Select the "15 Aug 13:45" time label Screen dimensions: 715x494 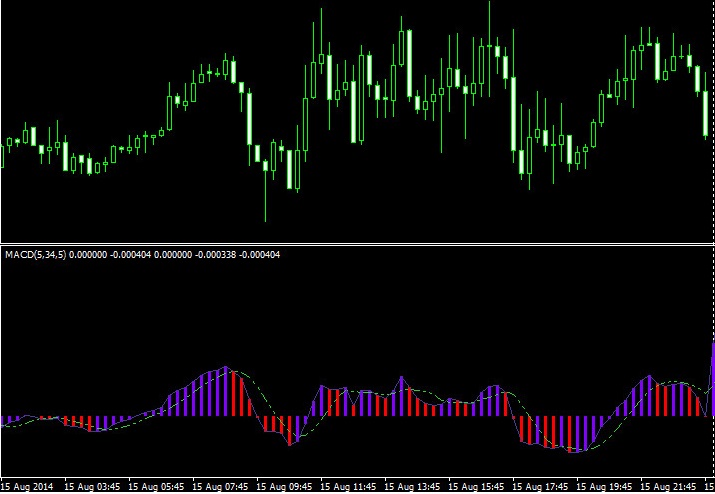(413, 486)
